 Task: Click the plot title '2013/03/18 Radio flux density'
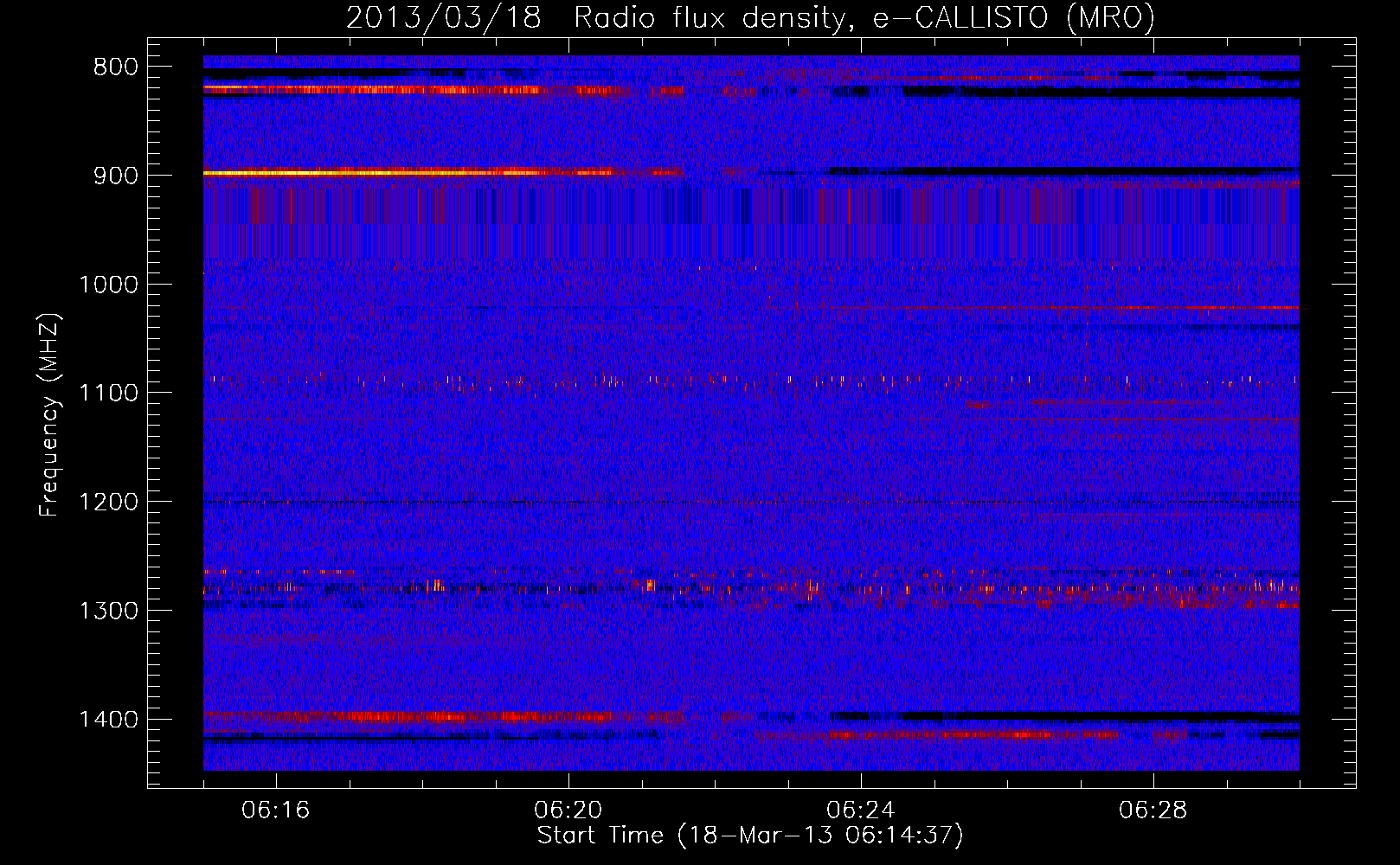tap(750, 18)
